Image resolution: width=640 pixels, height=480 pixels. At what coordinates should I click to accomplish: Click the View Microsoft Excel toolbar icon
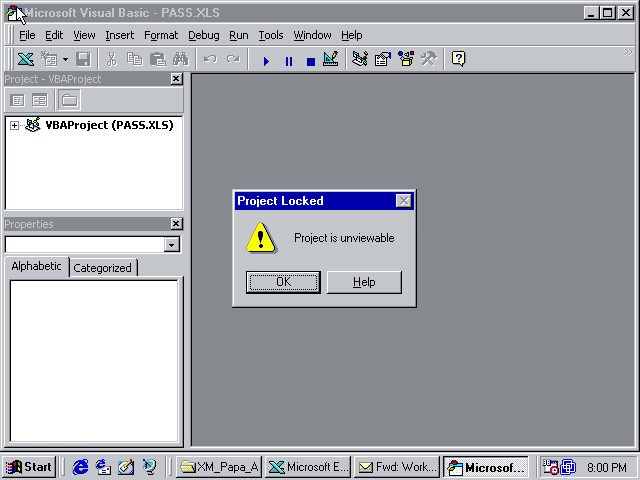[25, 59]
